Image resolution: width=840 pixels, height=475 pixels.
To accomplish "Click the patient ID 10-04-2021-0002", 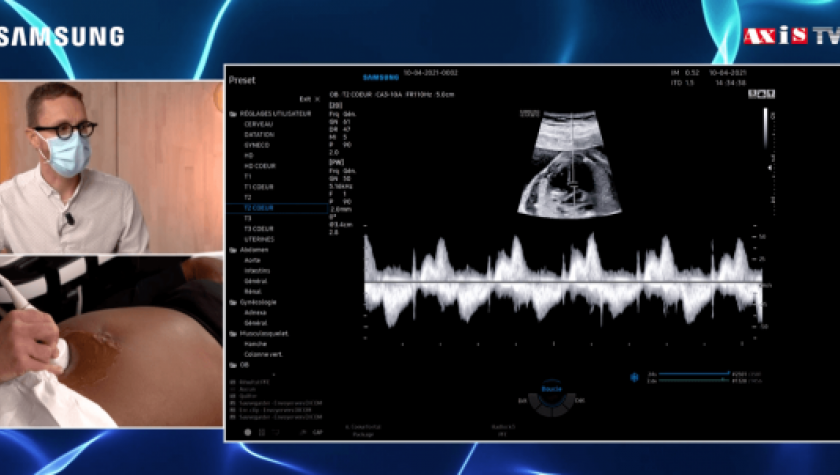I will 431,72.
